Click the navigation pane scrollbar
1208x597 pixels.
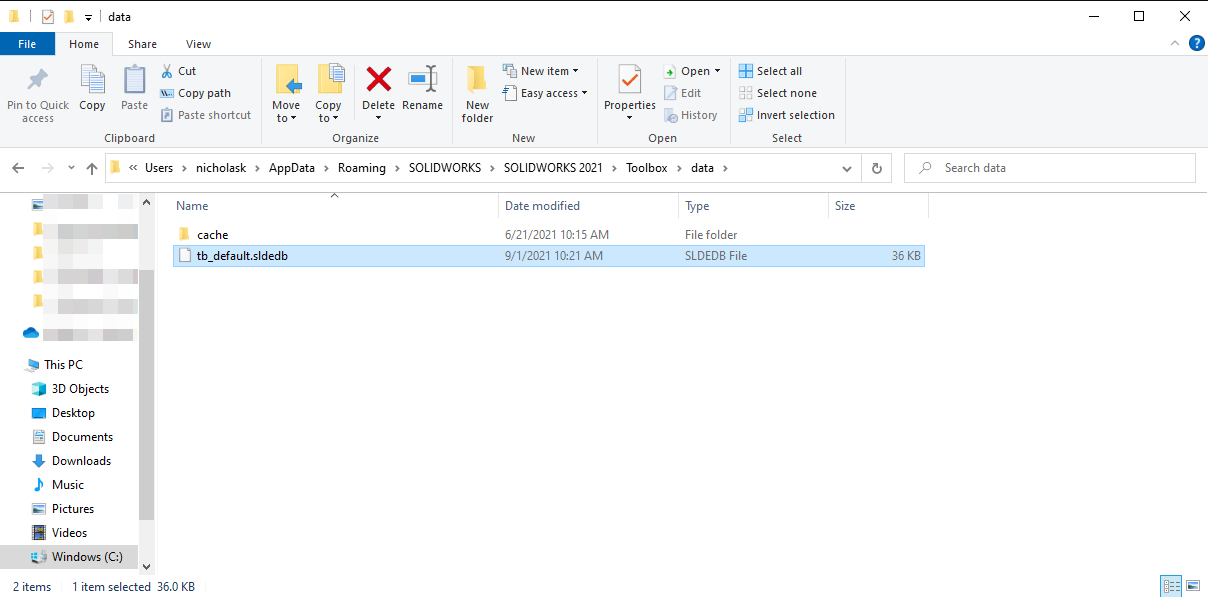coord(146,395)
